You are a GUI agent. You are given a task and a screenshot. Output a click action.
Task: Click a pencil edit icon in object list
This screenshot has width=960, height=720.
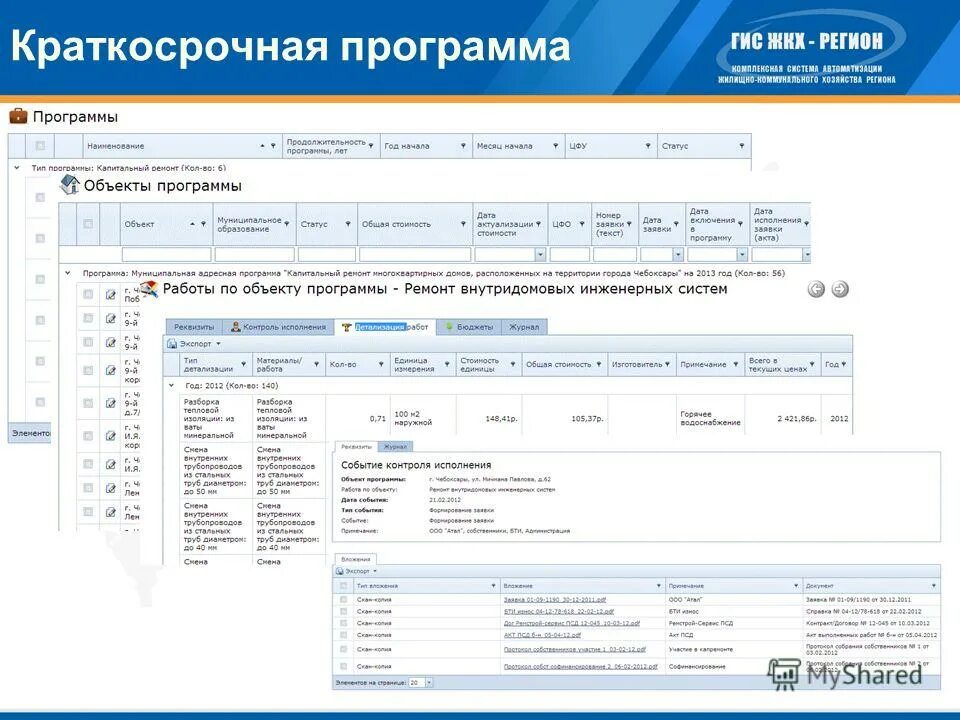[111, 294]
